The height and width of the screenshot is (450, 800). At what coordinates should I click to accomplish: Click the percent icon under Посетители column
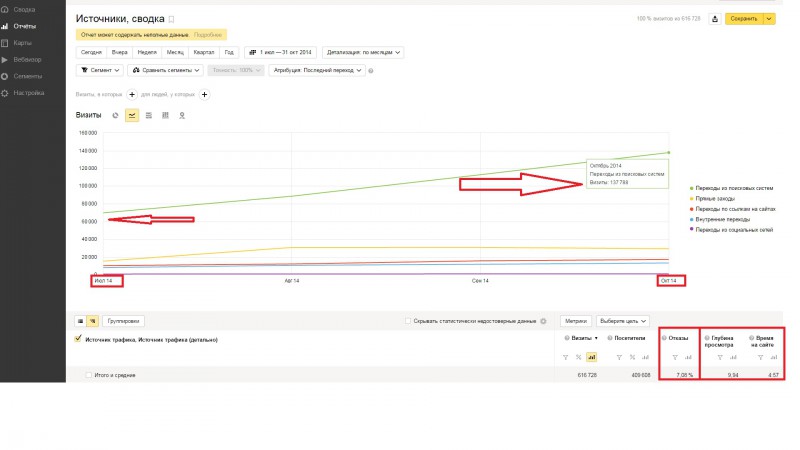632,358
